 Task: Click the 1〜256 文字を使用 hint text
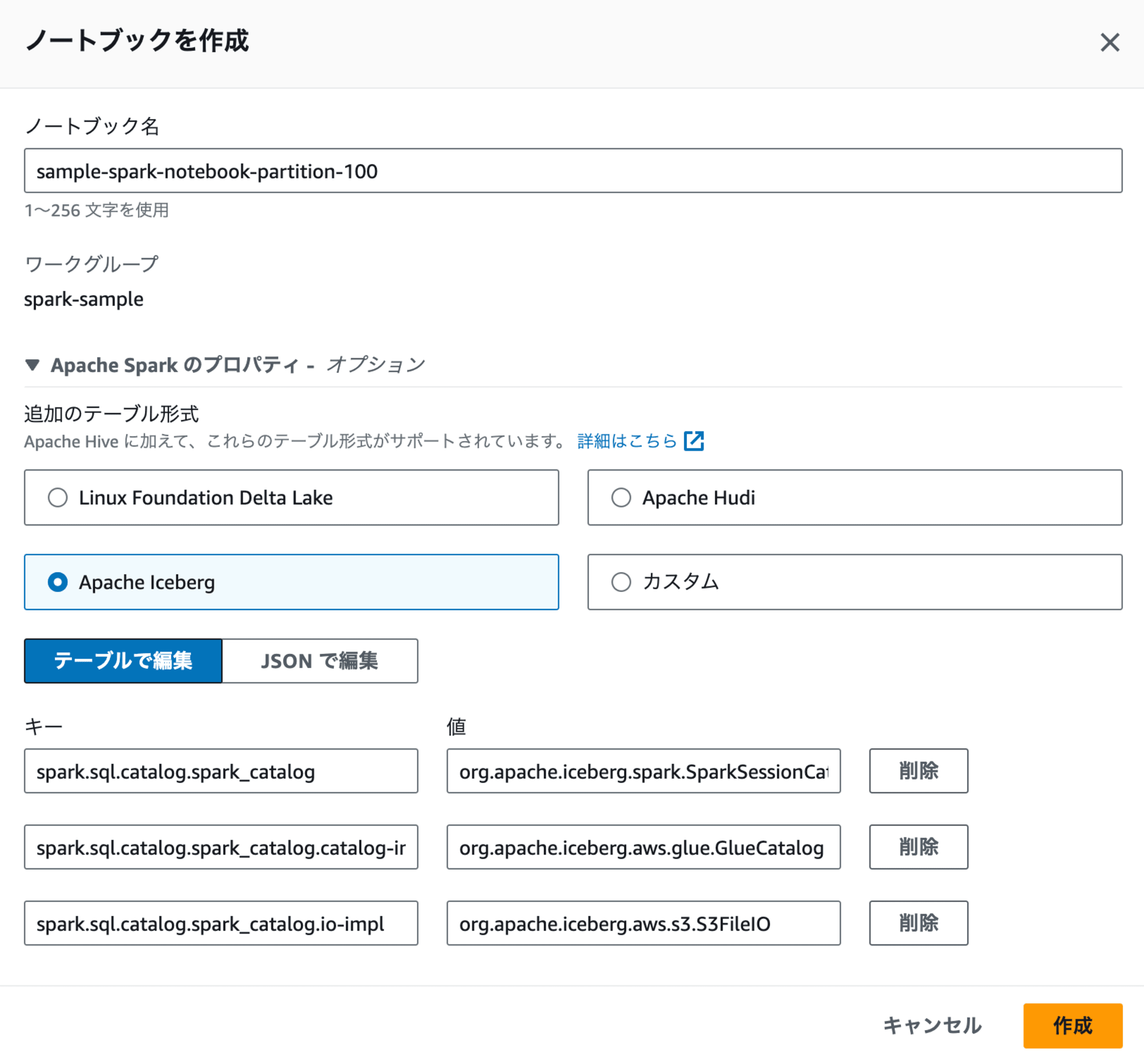click(x=96, y=210)
